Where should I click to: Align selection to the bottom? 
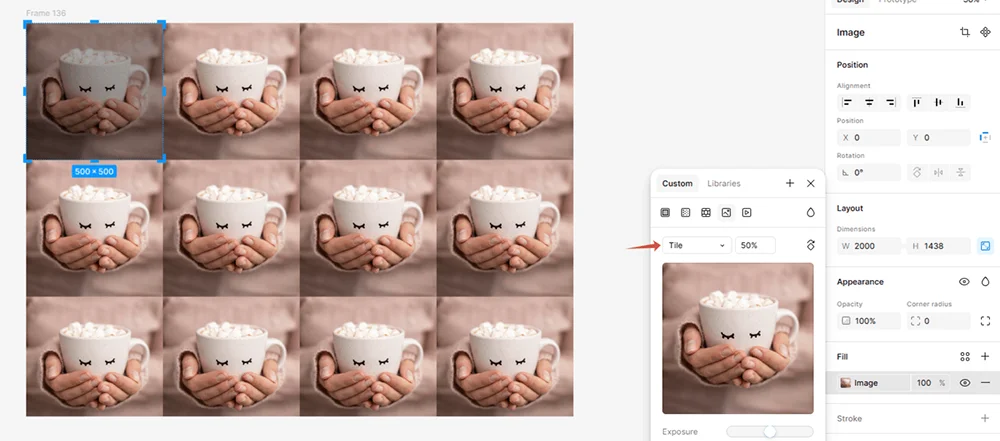click(x=960, y=102)
